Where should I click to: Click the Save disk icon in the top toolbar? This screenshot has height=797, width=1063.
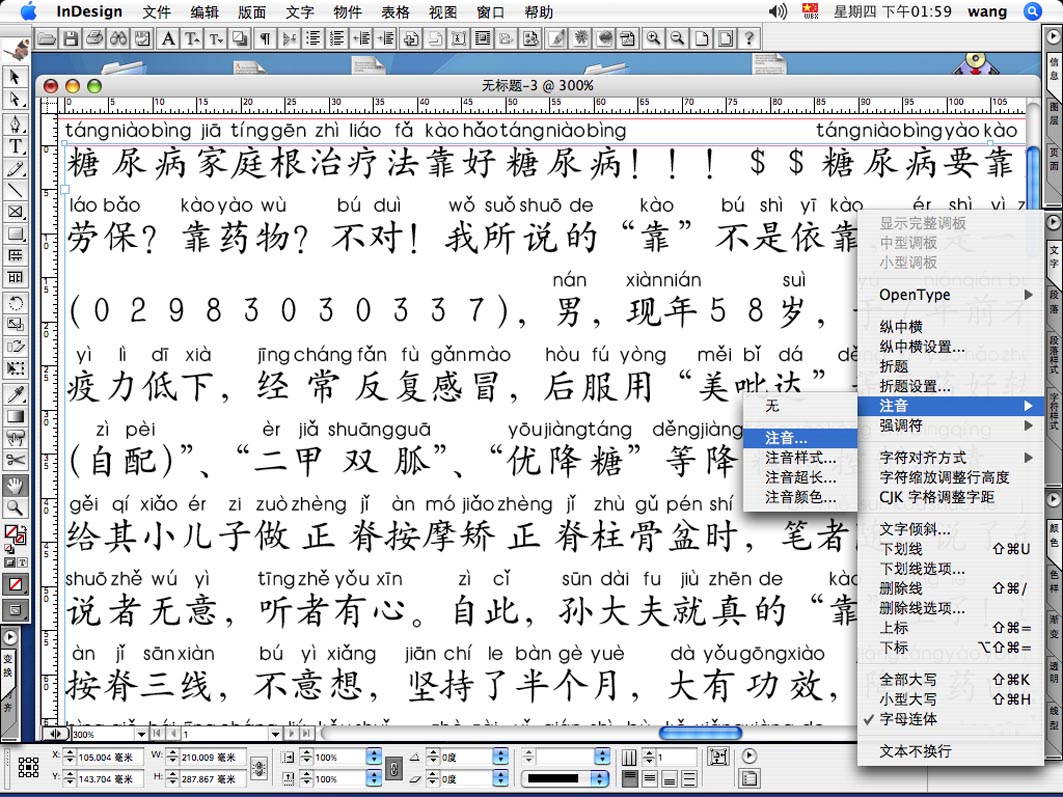coord(71,39)
